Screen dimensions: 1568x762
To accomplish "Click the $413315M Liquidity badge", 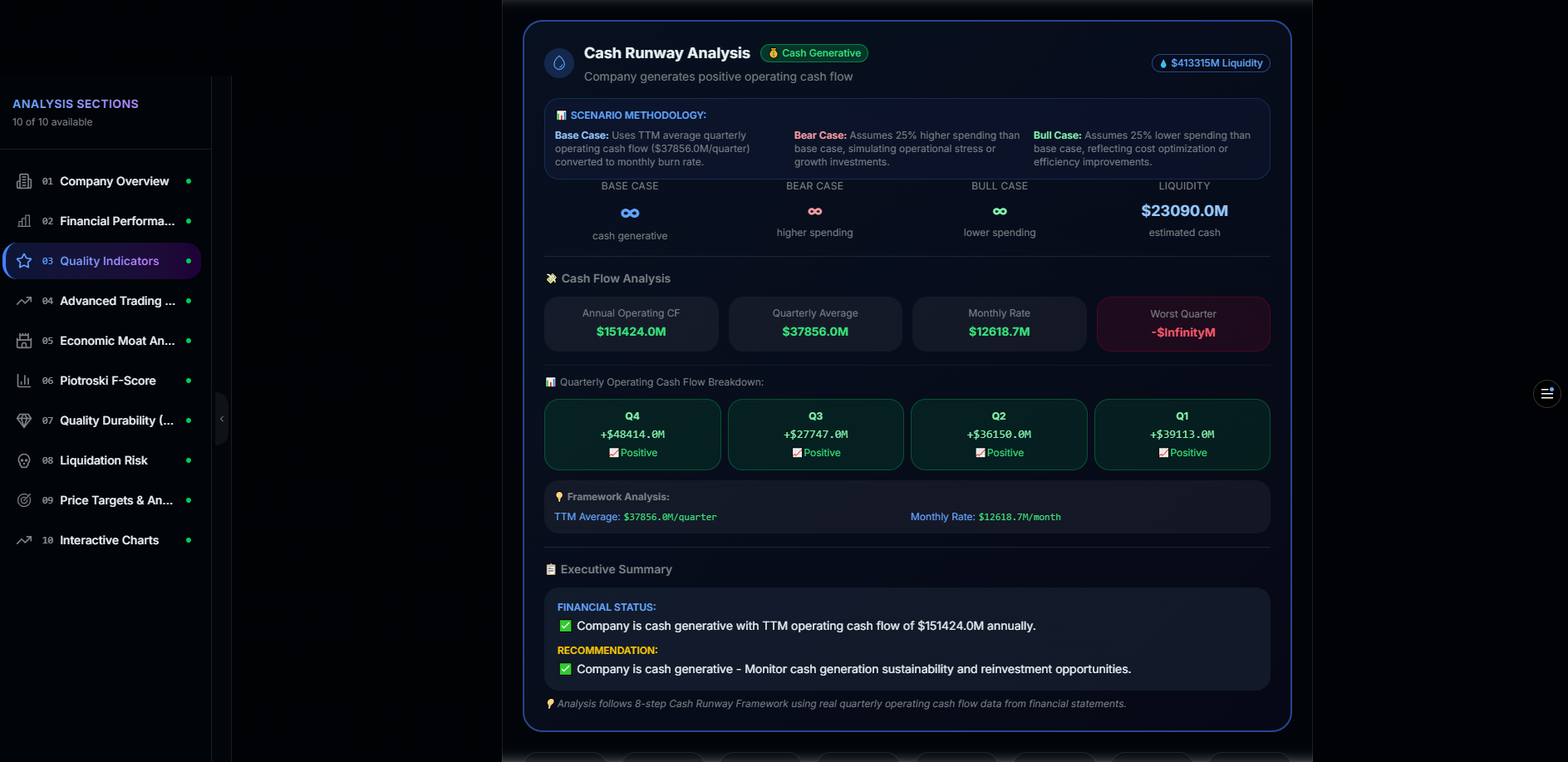I will tap(1211, 63).
